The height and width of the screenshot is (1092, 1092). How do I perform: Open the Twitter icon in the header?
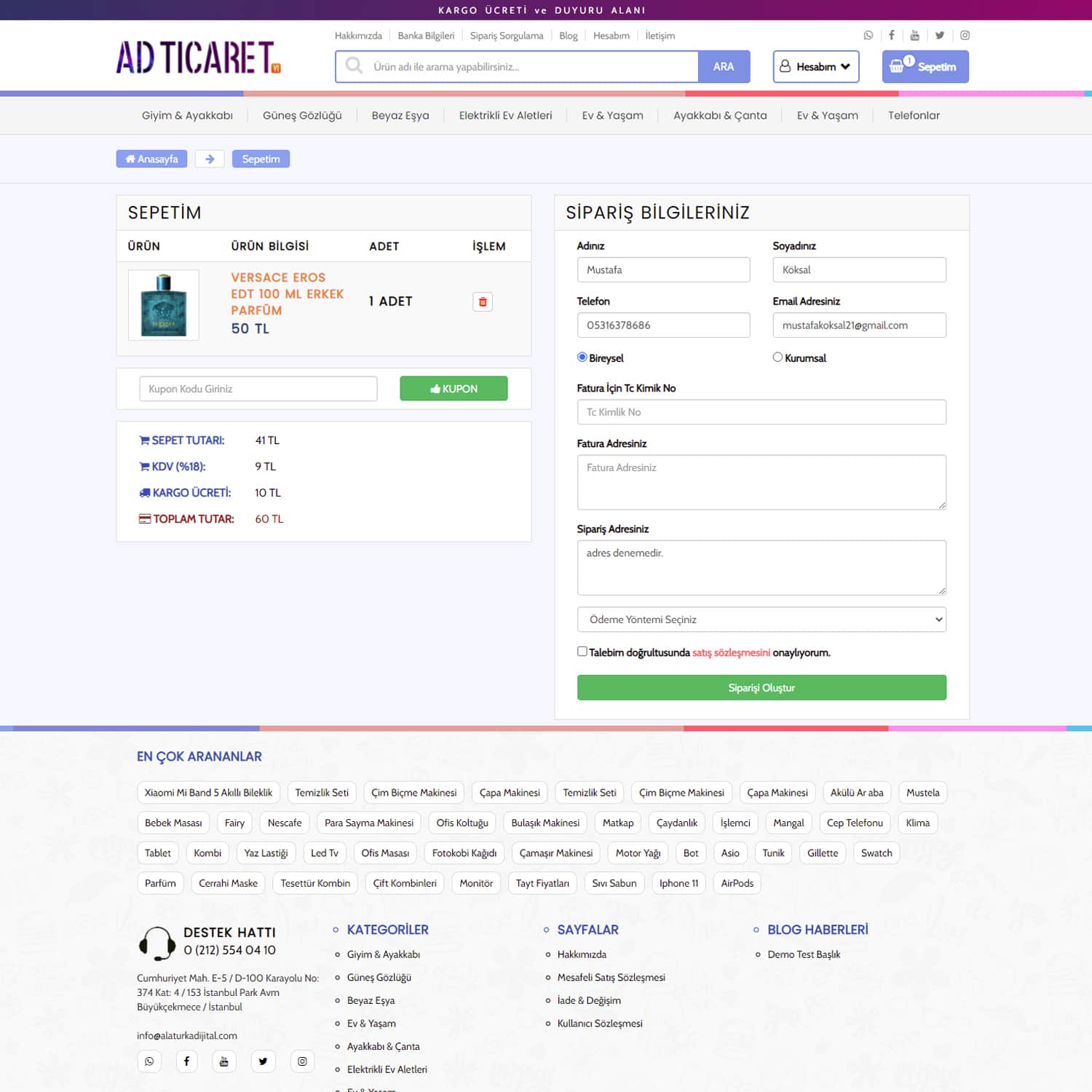click(940, 35)
